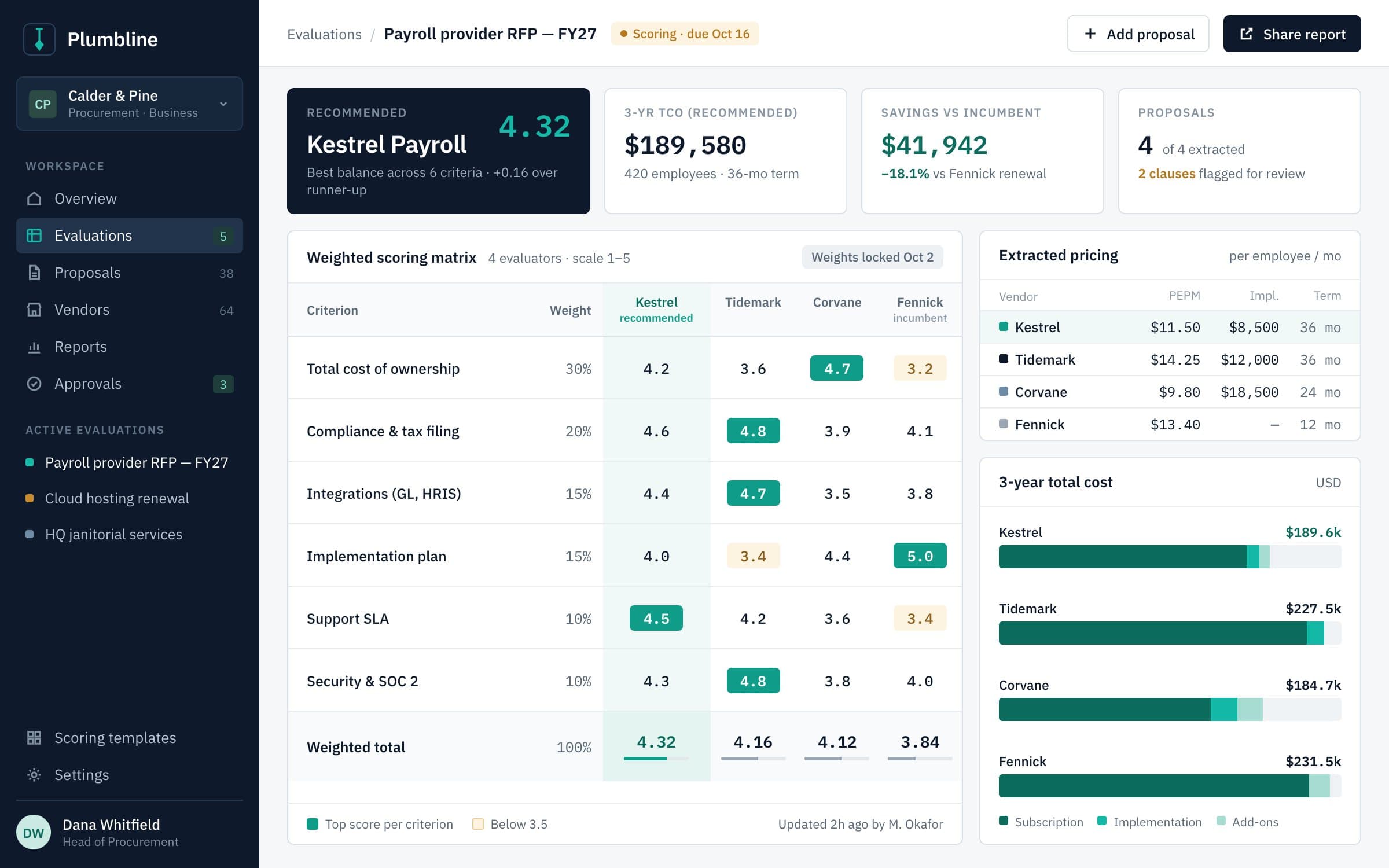Click the Evaluations table icon
Screen dimensions: 1389x868
click(34, 236)
